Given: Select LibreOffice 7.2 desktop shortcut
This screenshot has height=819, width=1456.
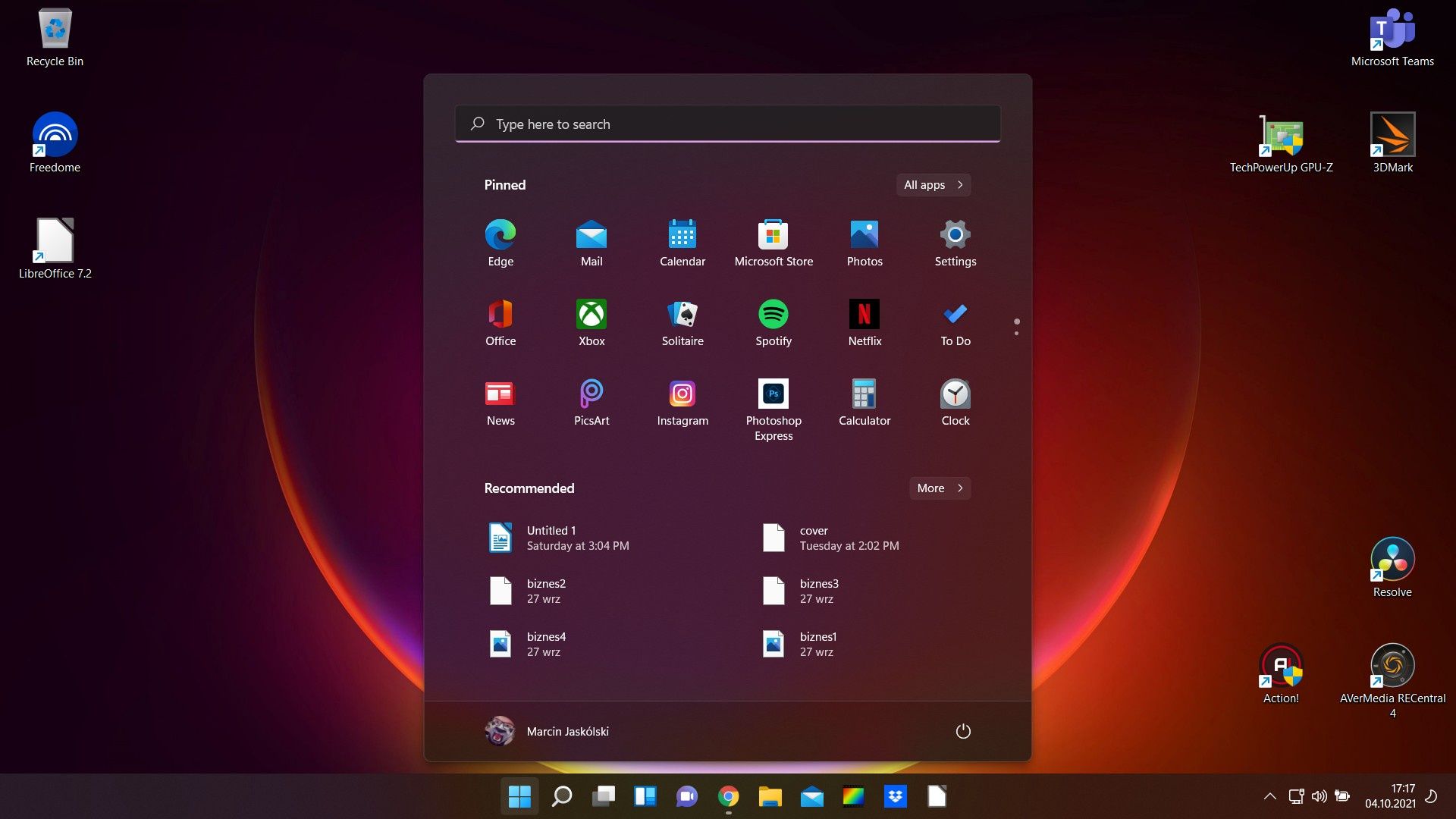Looking at the screenshot, I should point(55,249).
